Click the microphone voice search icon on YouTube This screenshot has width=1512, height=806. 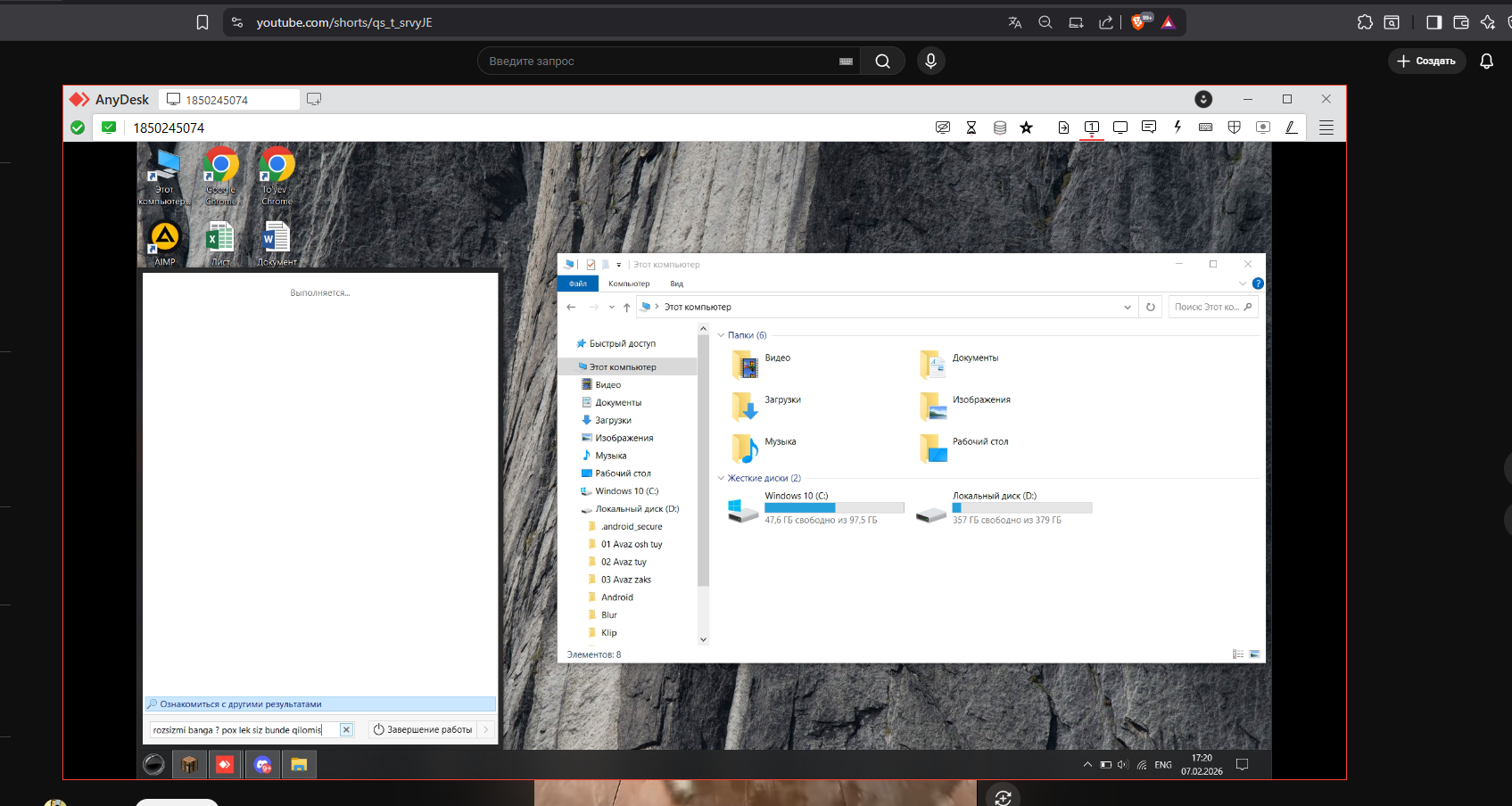click(930, 61)
